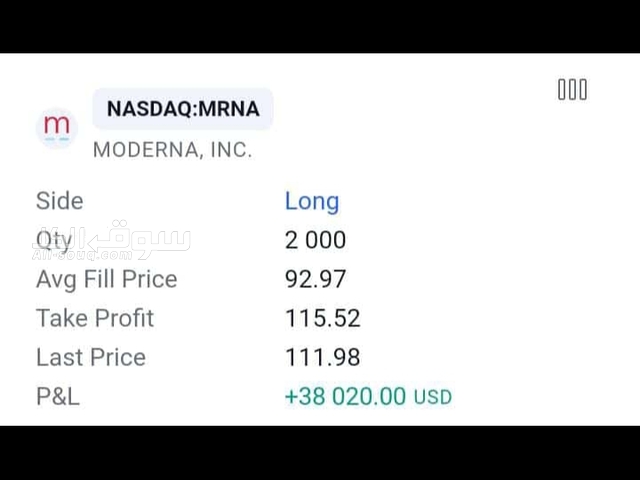Click the Take Profit label
The width and height of the screenshot is (640, 480).
click(95, 318)
